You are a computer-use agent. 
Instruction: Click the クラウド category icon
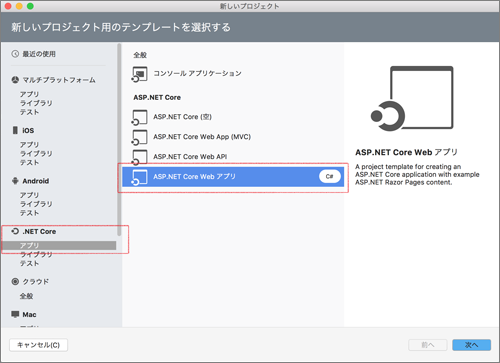(x=15, y=281)
